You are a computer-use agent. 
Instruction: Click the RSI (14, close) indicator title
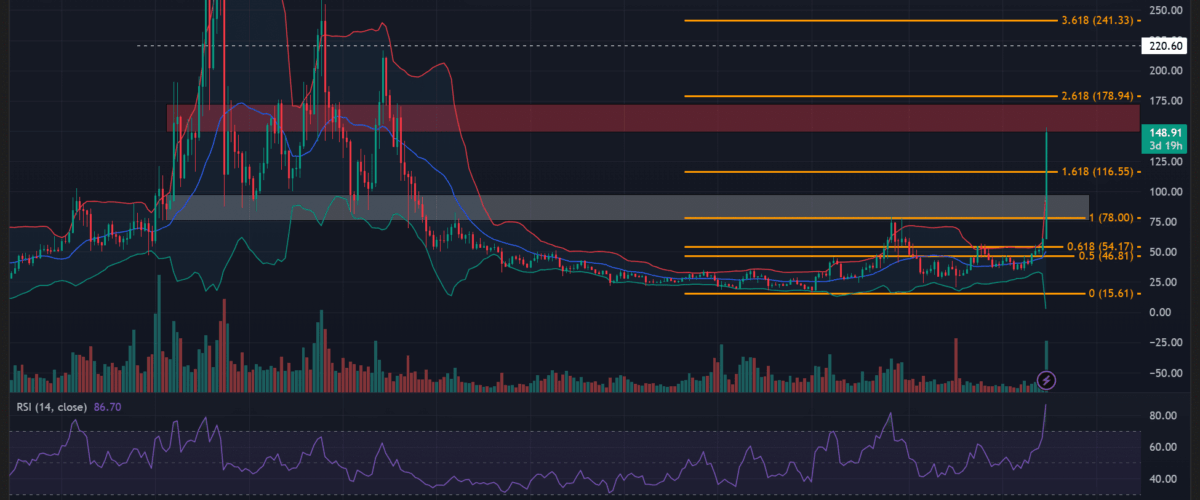[51, 408]
